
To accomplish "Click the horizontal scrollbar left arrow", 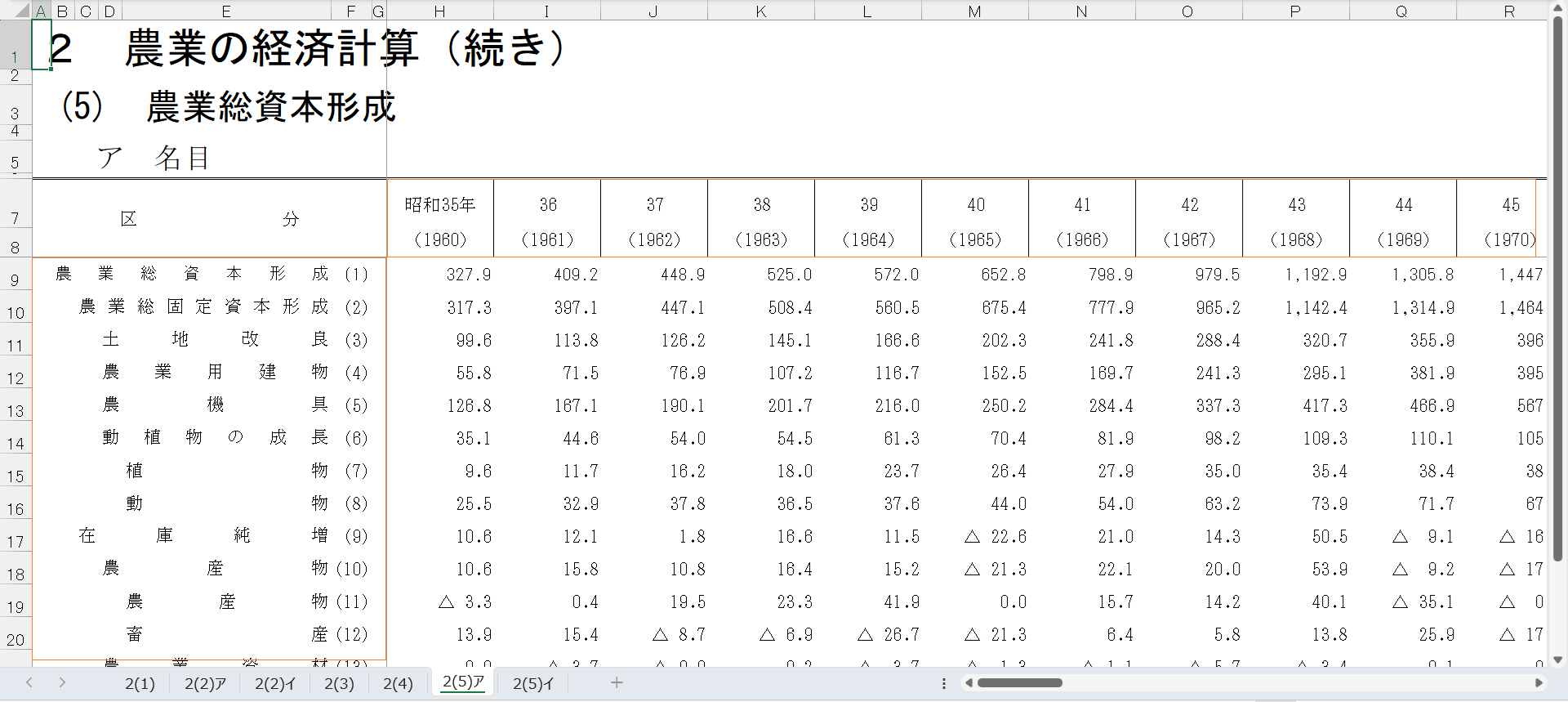I will coord(969,683).
